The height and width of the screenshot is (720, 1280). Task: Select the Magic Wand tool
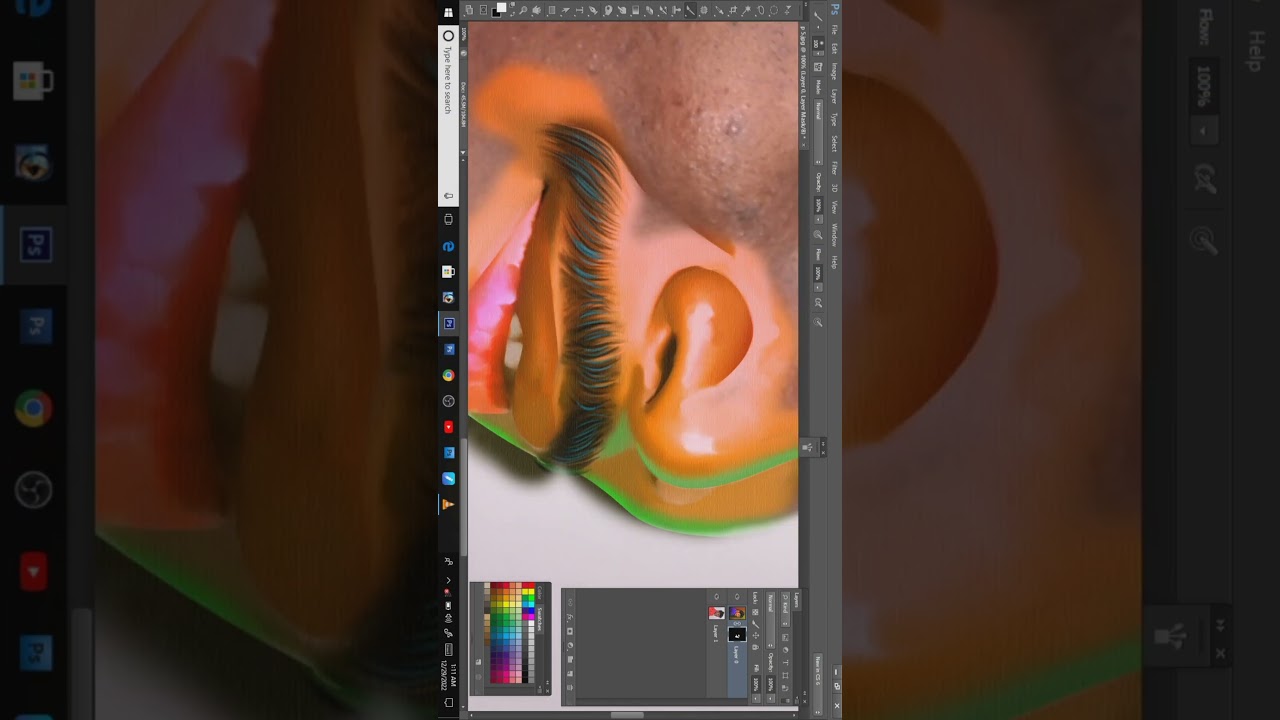tap(746, 10)
